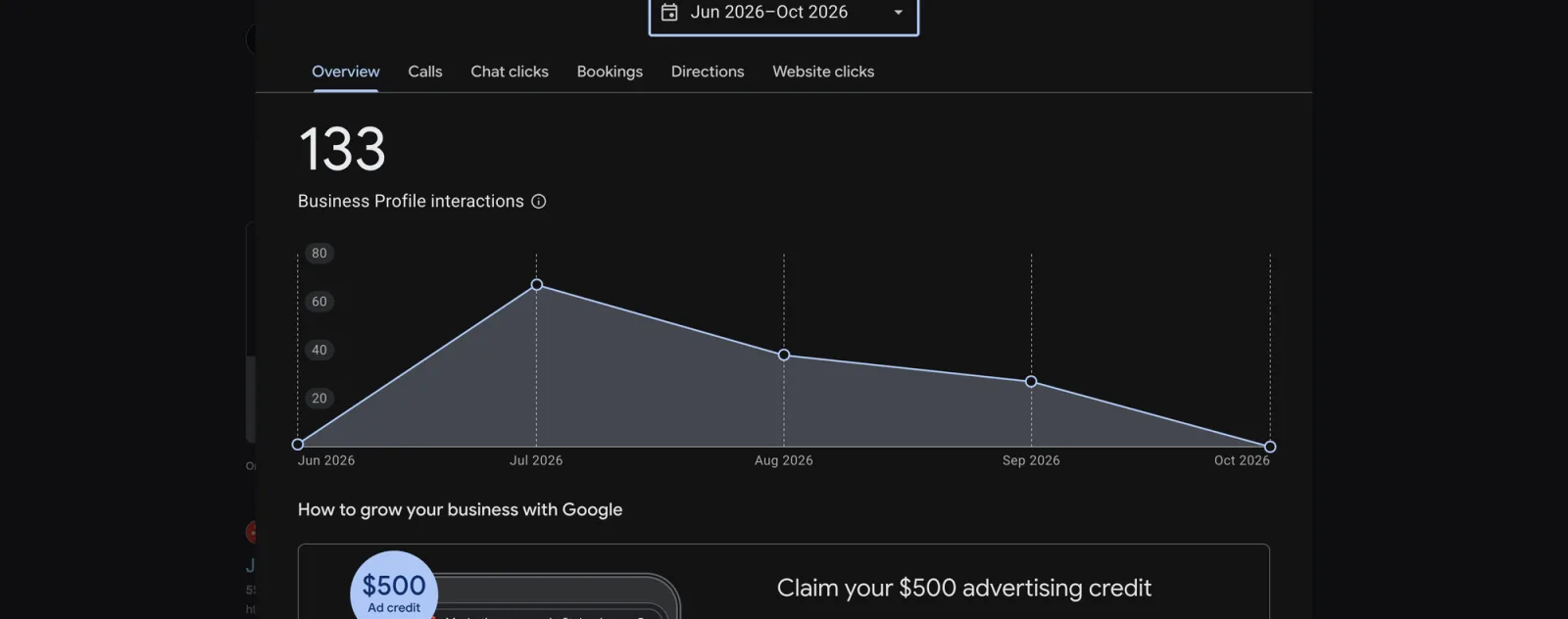View the Directions tab
Screen dimensions: 1568x619
[x=708, y=71]
